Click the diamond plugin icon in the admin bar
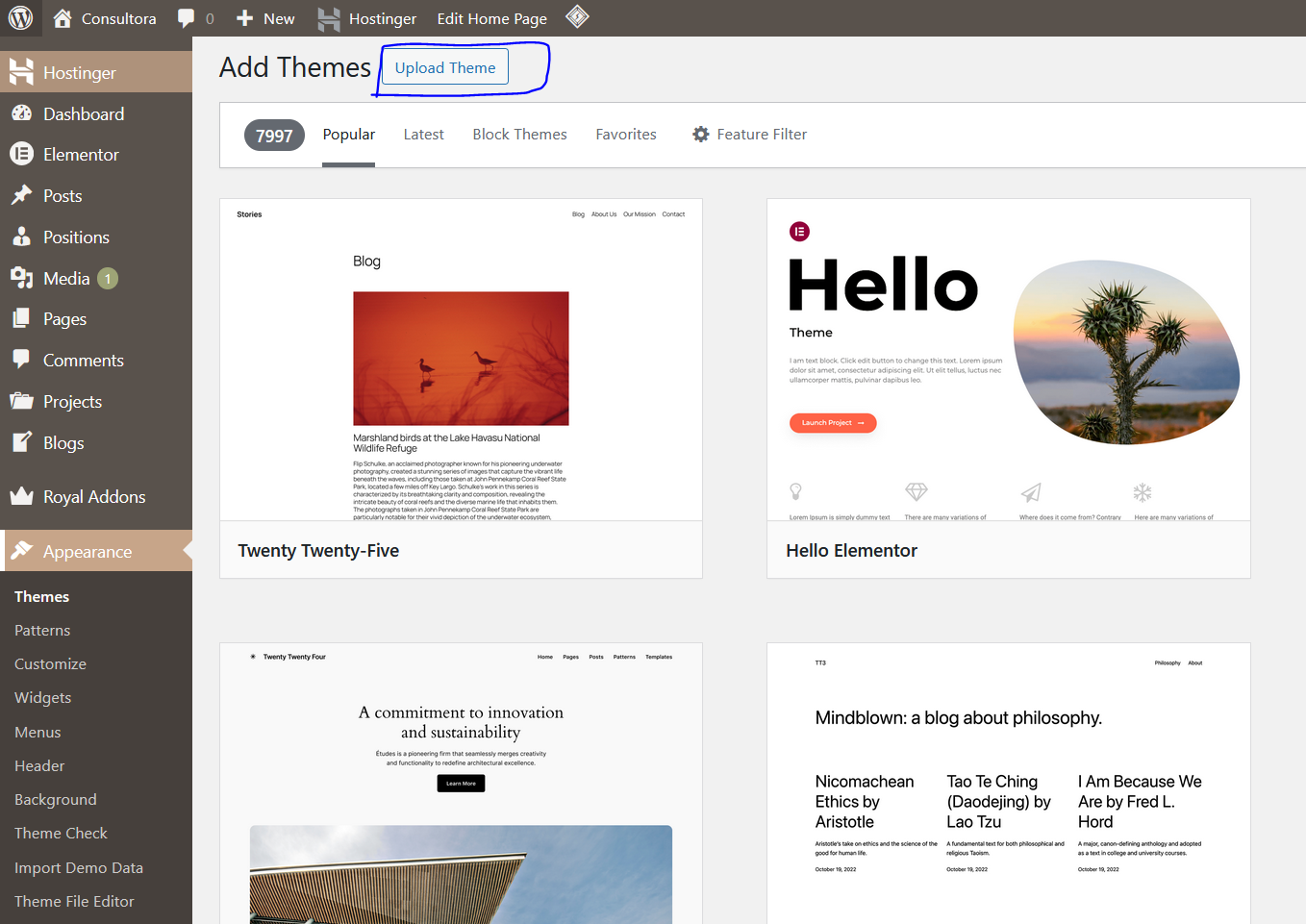This screenshot has width=1306, height=924. click(577, 18)
